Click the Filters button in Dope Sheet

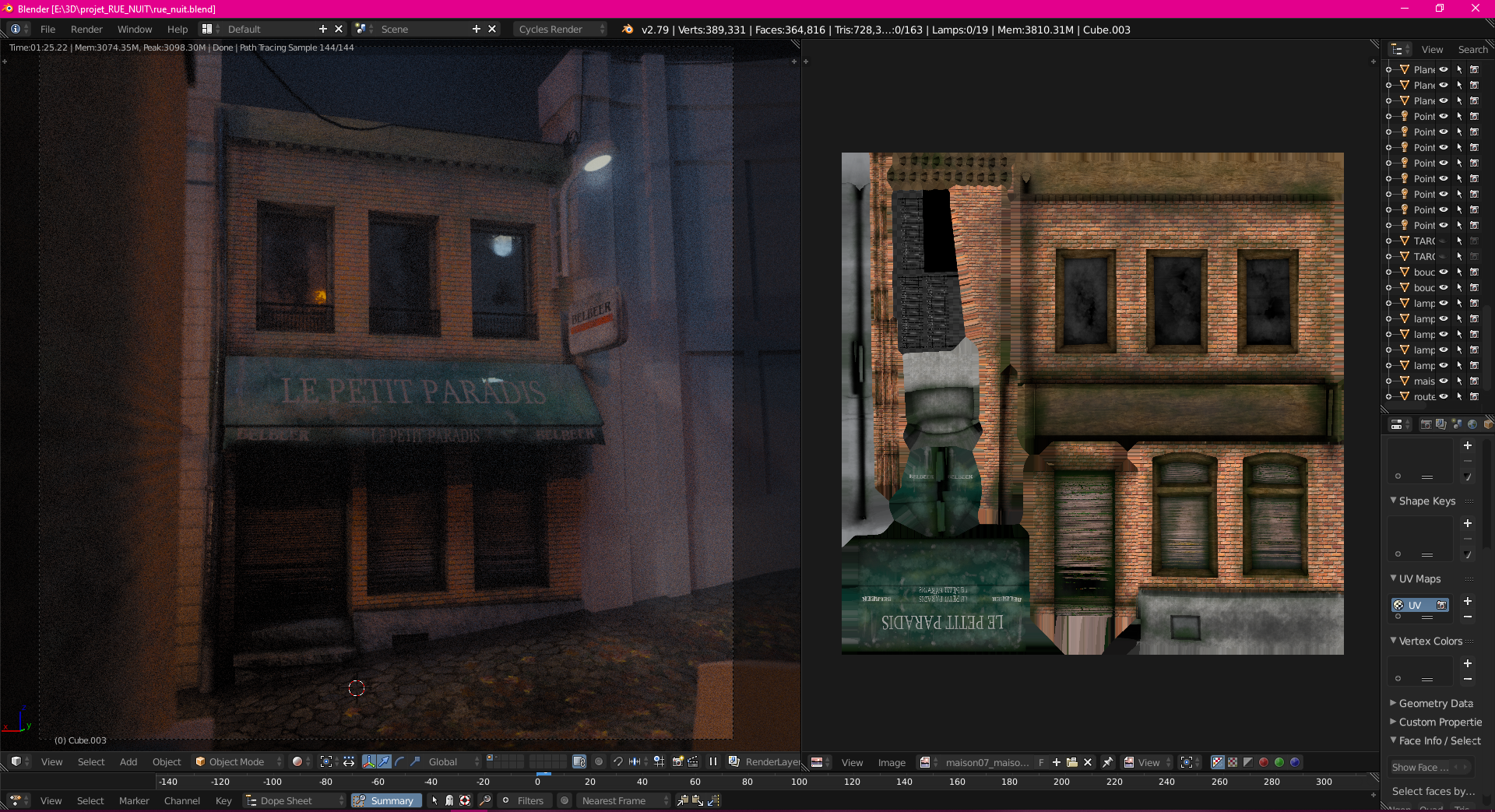[529, 800]
